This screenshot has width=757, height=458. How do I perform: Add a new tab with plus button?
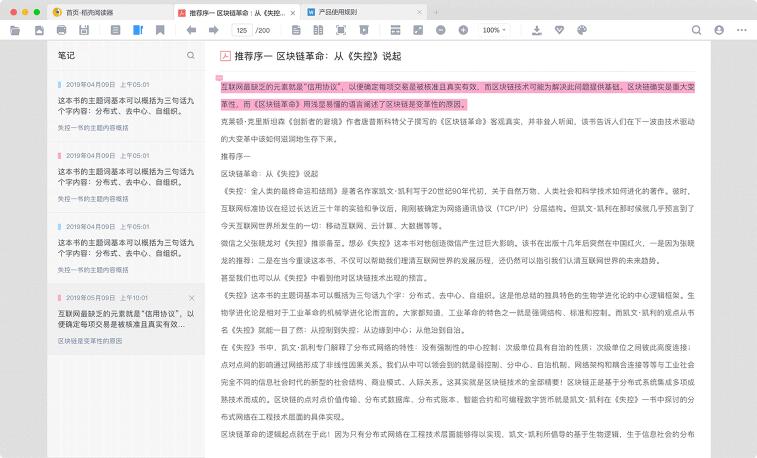point(436,13)
